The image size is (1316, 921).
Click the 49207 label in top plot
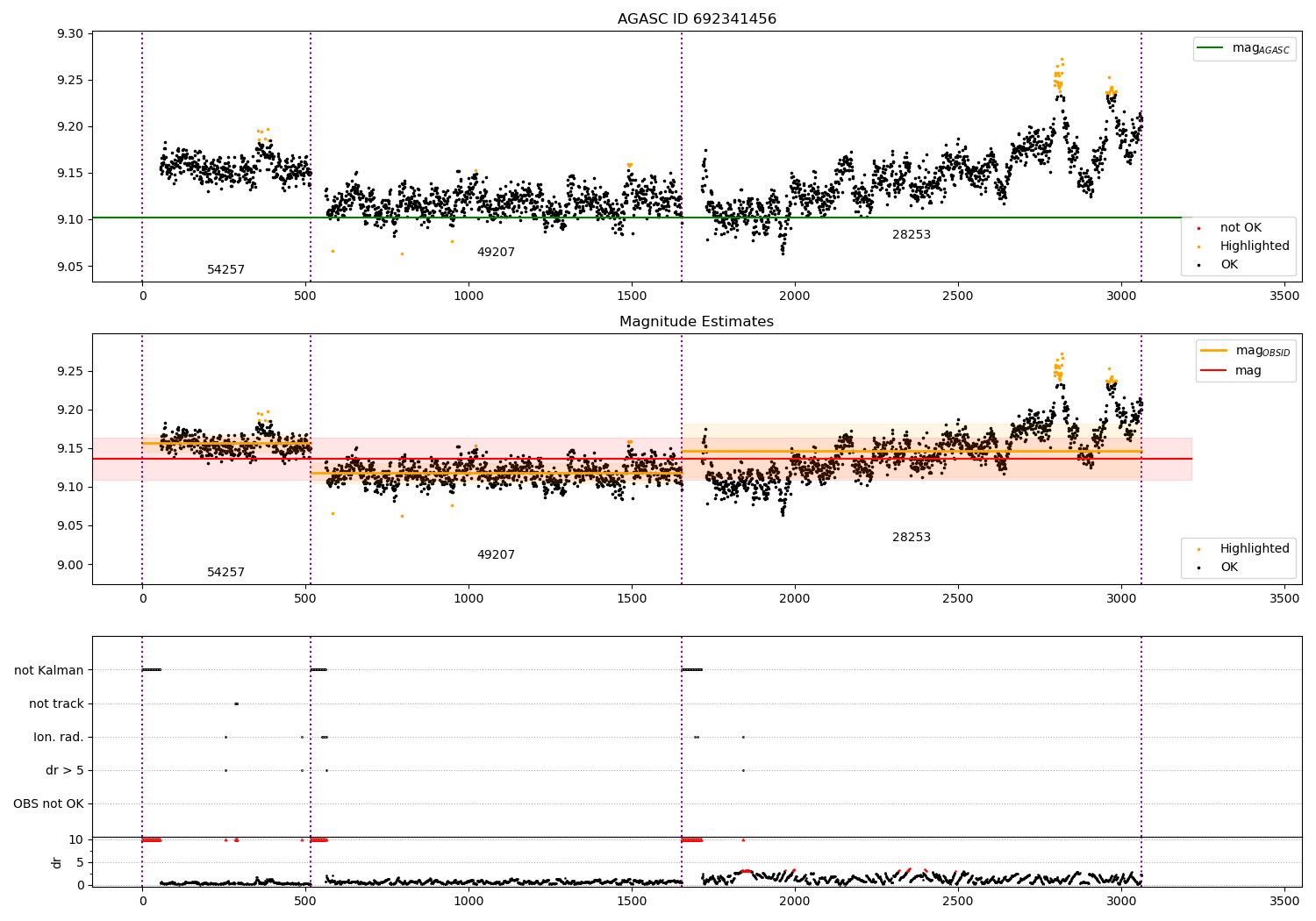click(496, 253)
